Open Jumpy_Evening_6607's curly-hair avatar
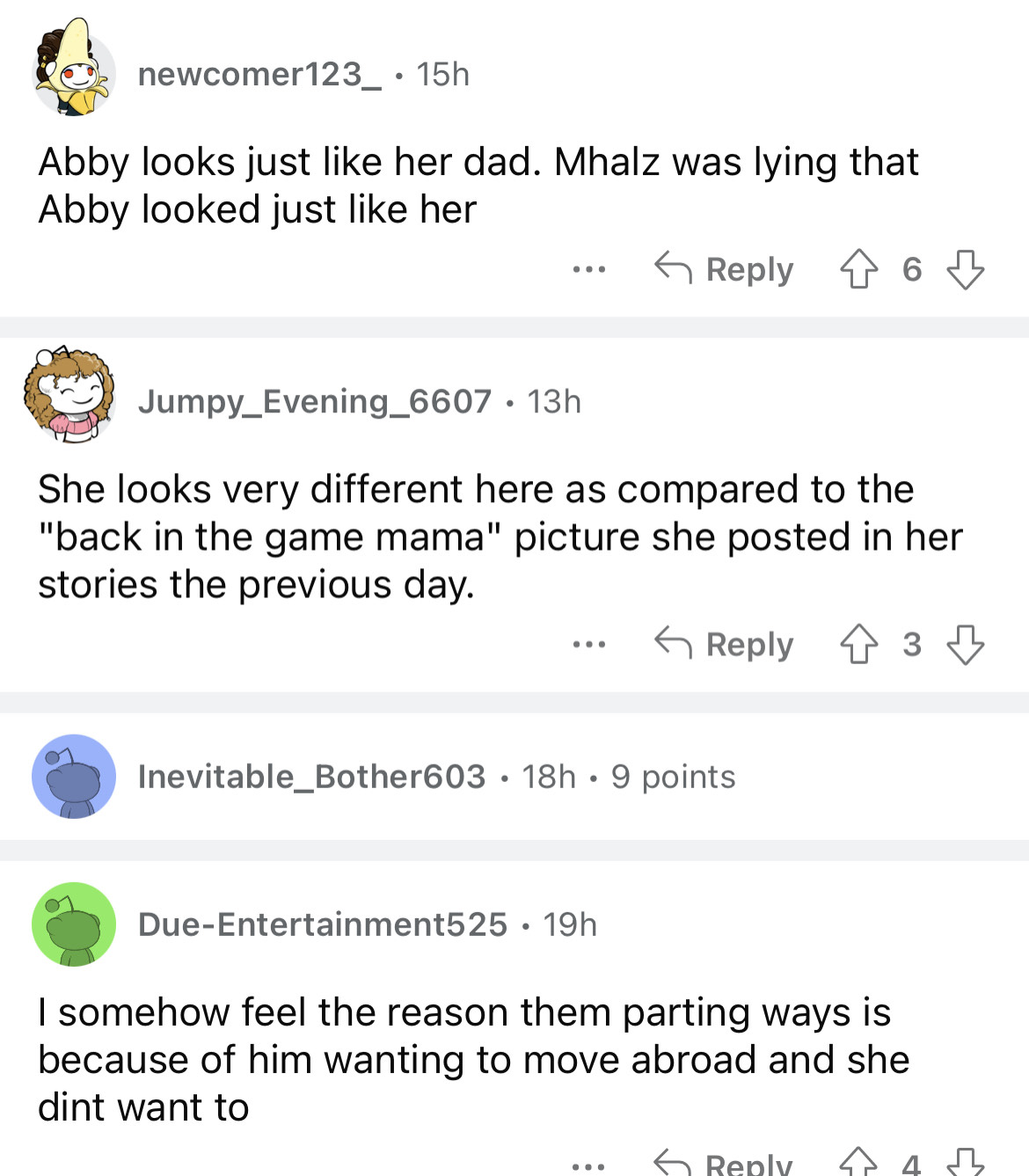This screenshot has width=1029, height=1176. pos(70,395)
